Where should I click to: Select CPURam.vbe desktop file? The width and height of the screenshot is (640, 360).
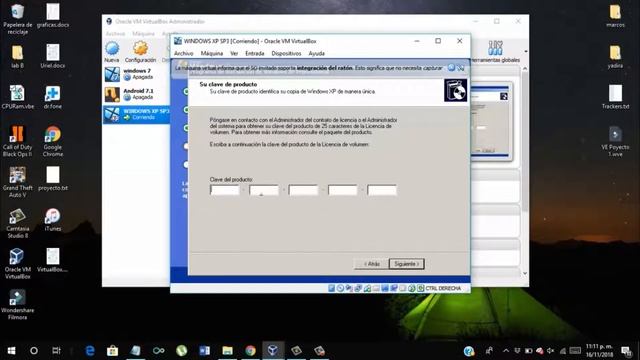[x=18, y=97]
